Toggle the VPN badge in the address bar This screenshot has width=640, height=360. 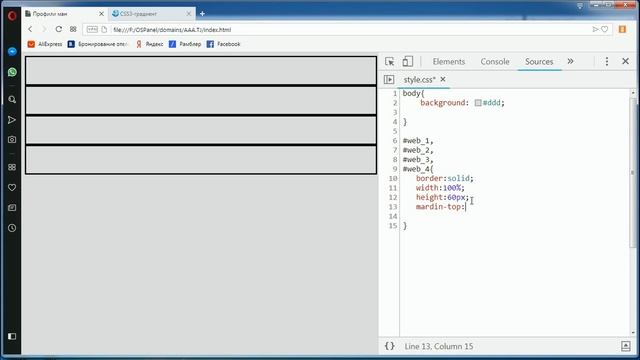tap(92, 29)
